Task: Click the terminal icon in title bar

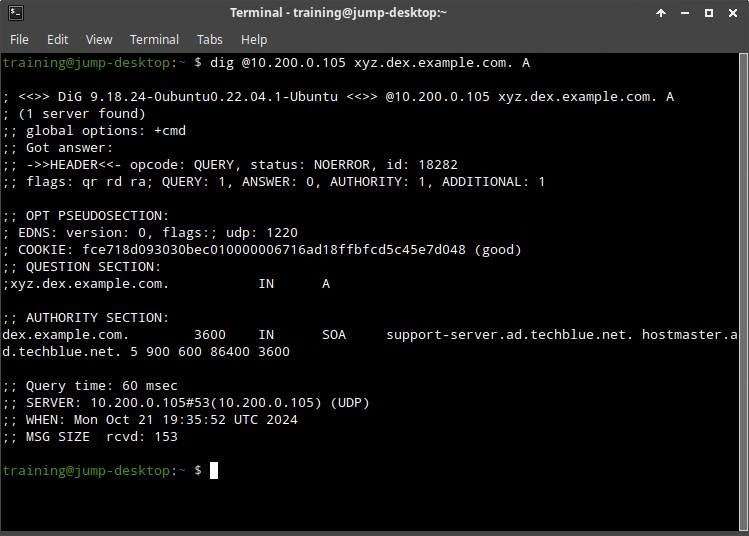Action: 13,13
